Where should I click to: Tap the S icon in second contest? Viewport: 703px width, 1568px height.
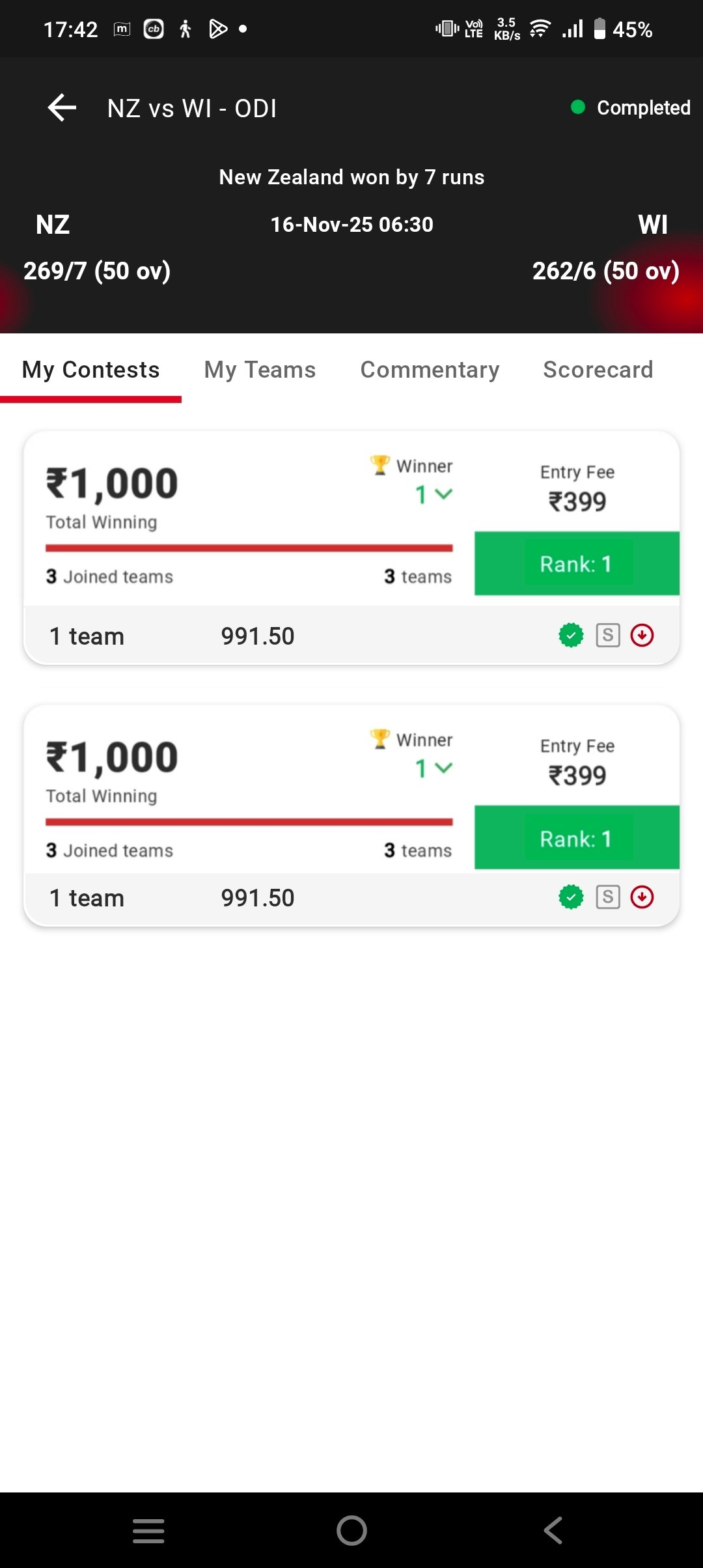608,897
